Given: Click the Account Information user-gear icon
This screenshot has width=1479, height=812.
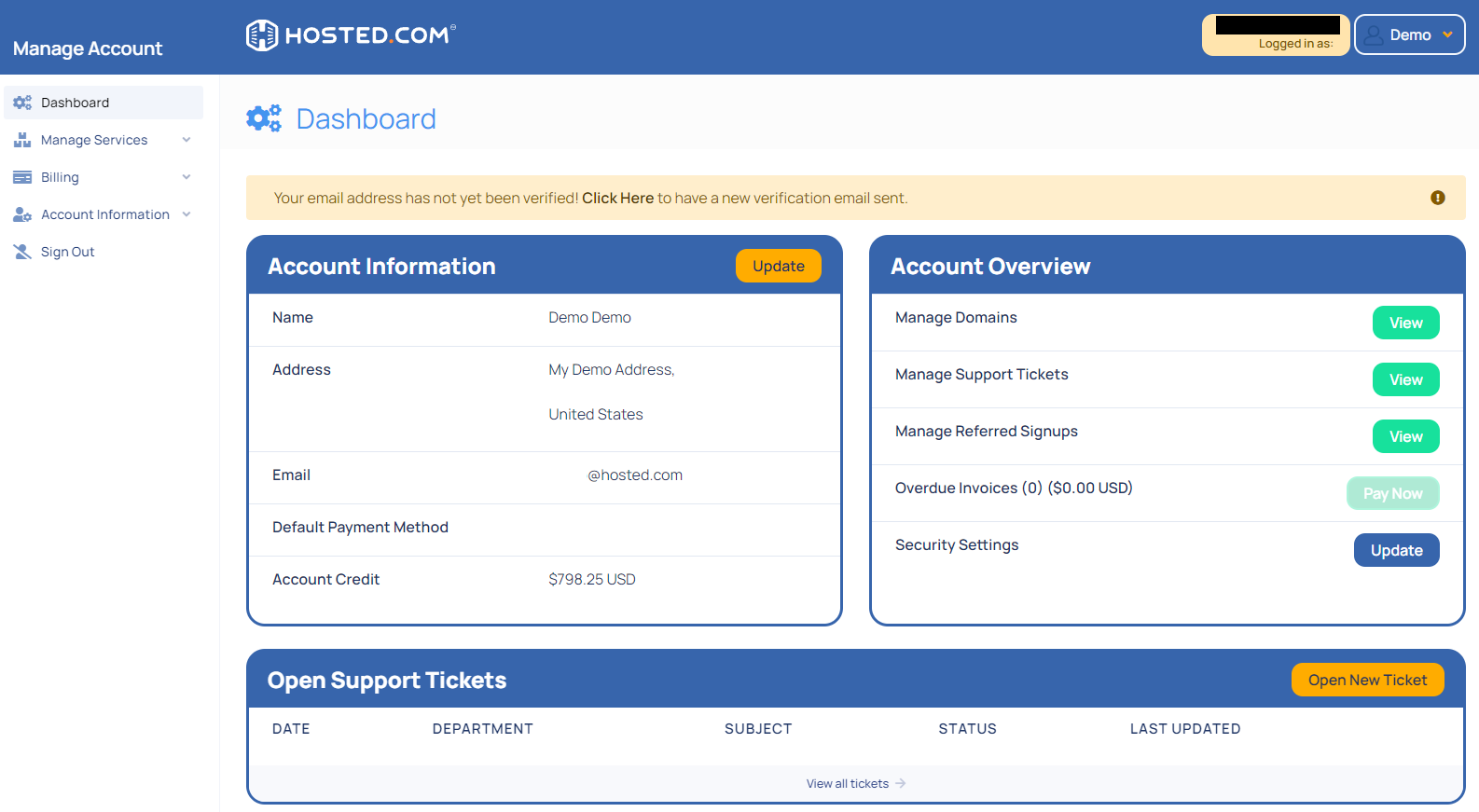Looking at the screenshot, I should point(22,214).
